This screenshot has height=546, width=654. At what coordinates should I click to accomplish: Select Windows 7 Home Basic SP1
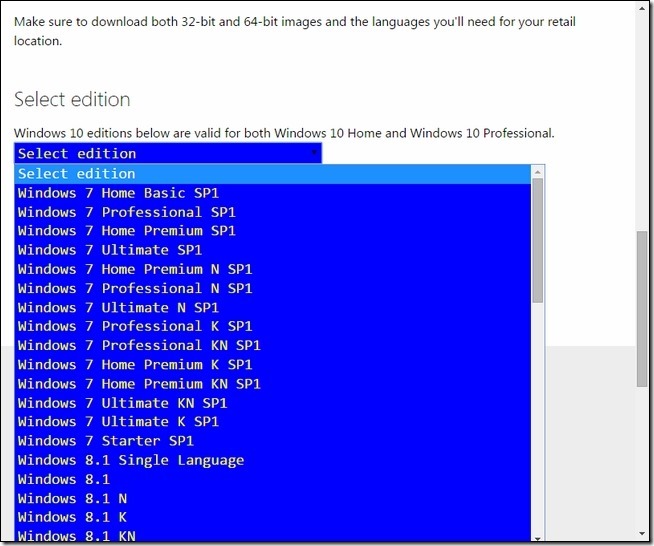click(x=273, y=193)
